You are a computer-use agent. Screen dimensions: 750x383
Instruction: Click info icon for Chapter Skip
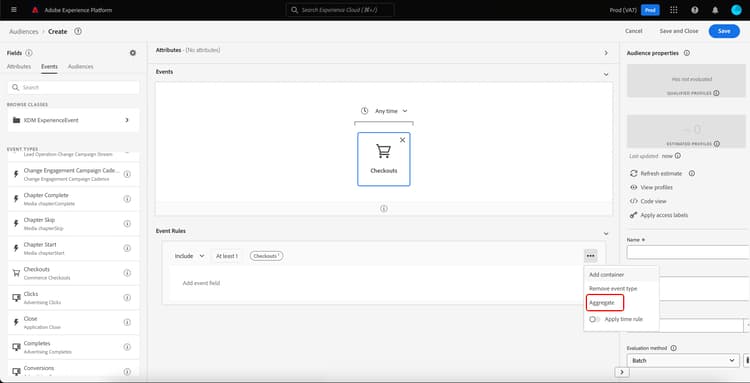coord(127,224)
